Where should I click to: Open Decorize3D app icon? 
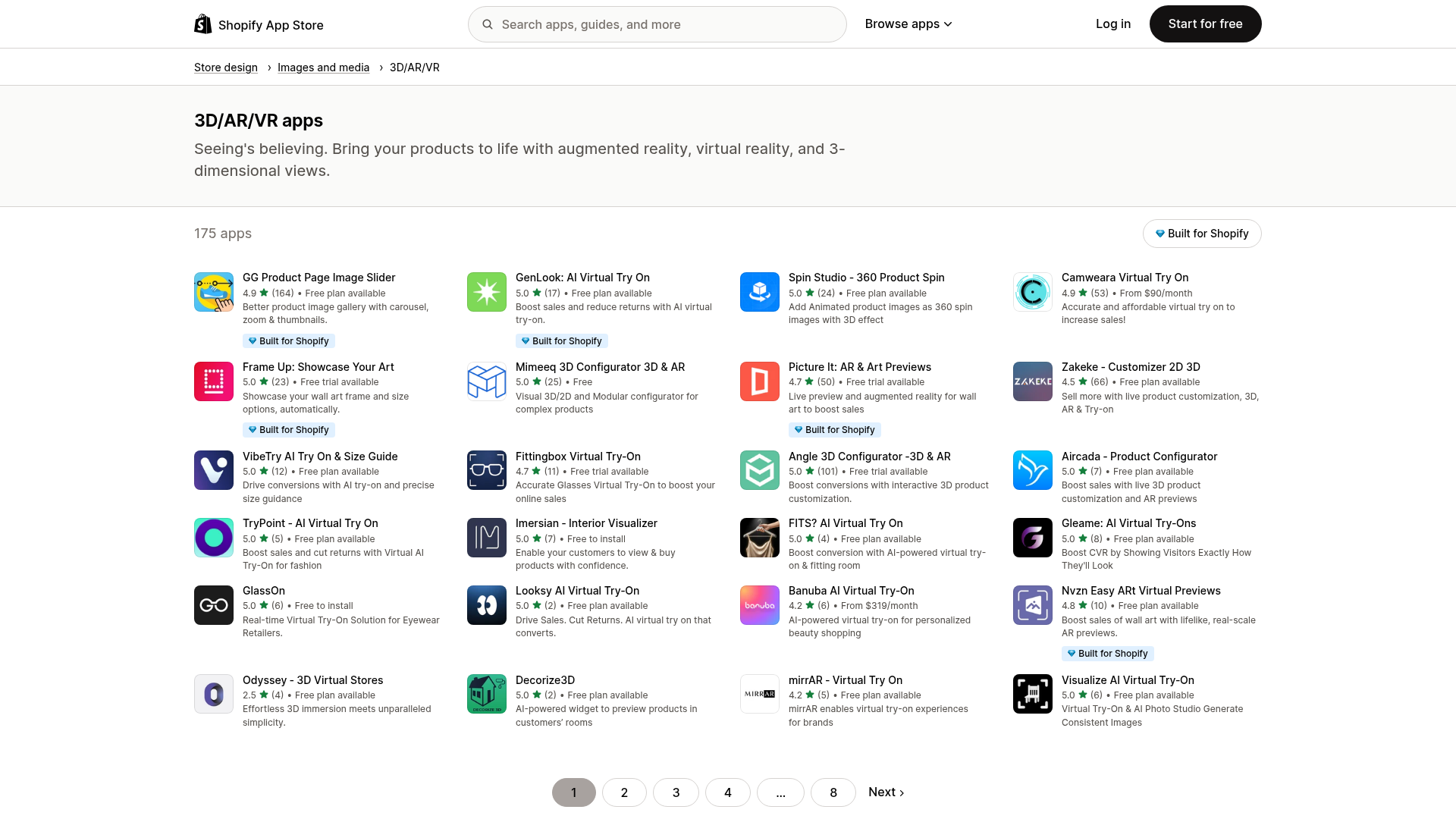coord(487,694)
